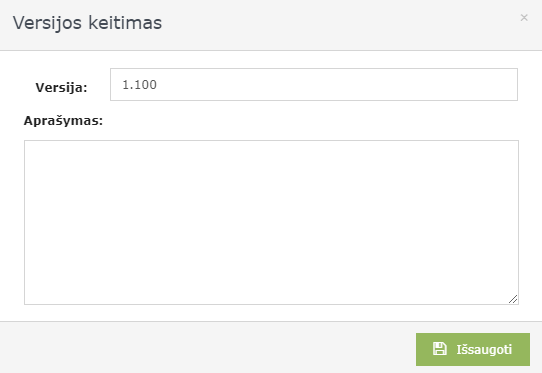Click the diskette icon beside Išsaugoti
The height and width of the screenshot is (373, 542).
440,348
